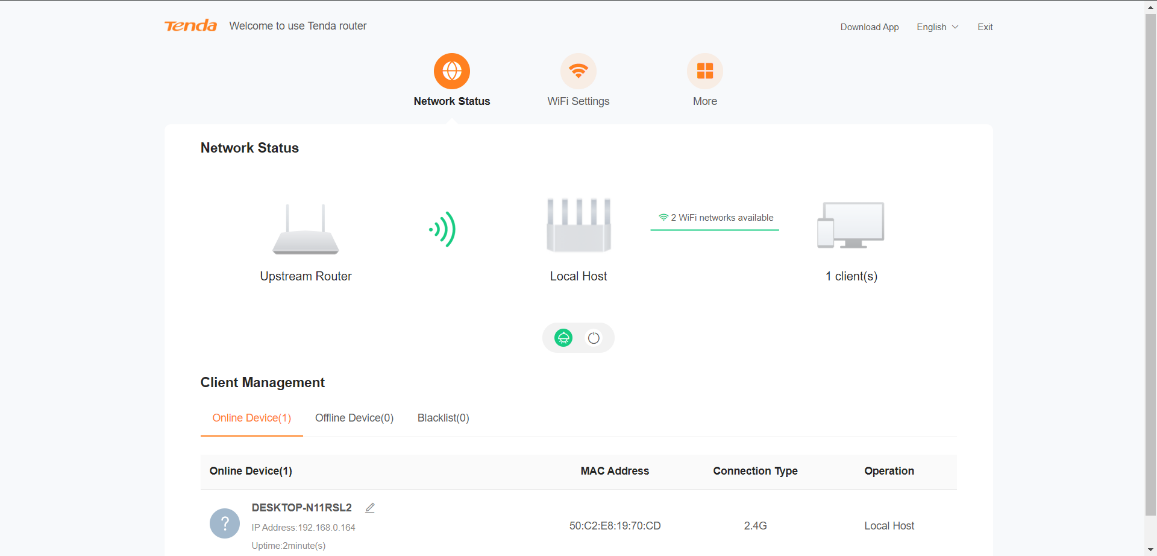Click the Tenda logo
1157x556 pixels.
point(191,26)
